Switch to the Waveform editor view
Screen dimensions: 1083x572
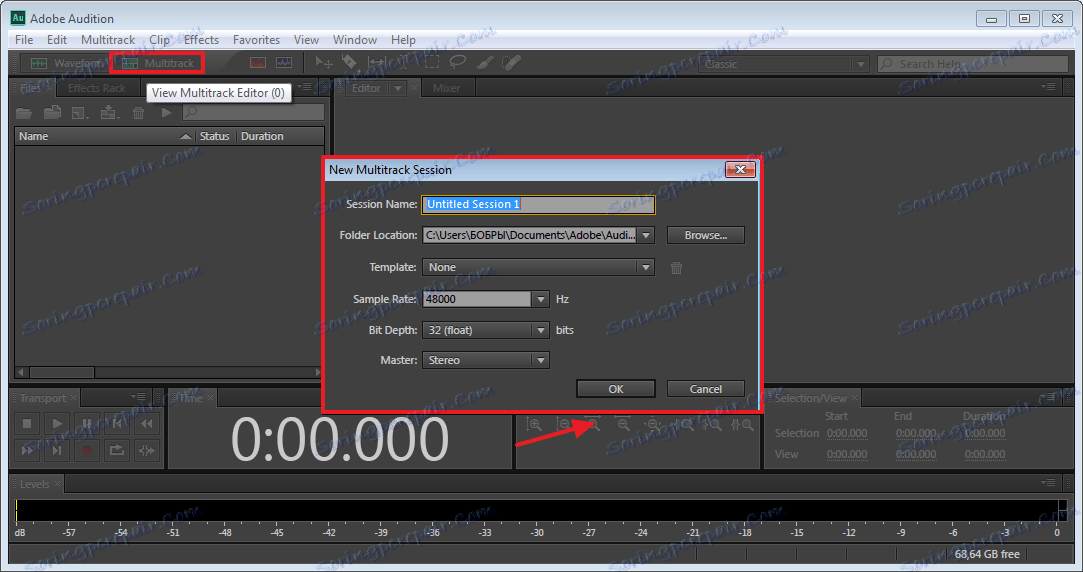pos(66,64)
